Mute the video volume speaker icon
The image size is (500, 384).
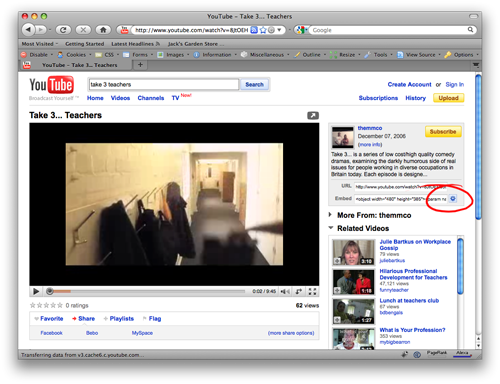(x=285, y=292)
